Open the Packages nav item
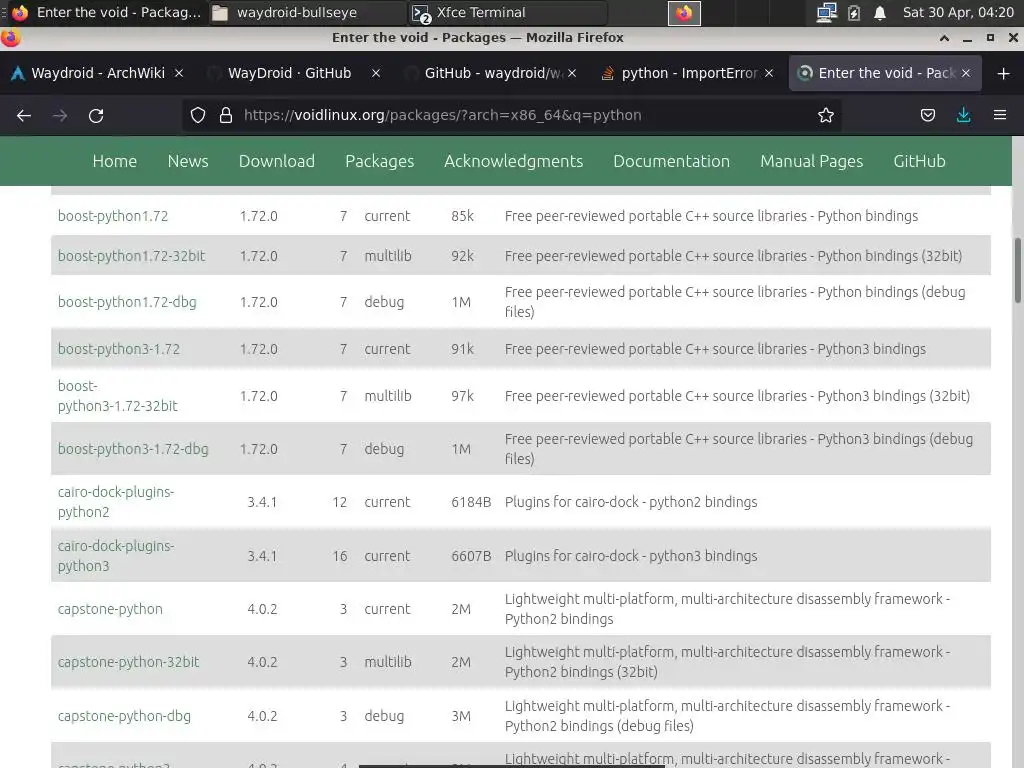 click(x=379, y=161)
